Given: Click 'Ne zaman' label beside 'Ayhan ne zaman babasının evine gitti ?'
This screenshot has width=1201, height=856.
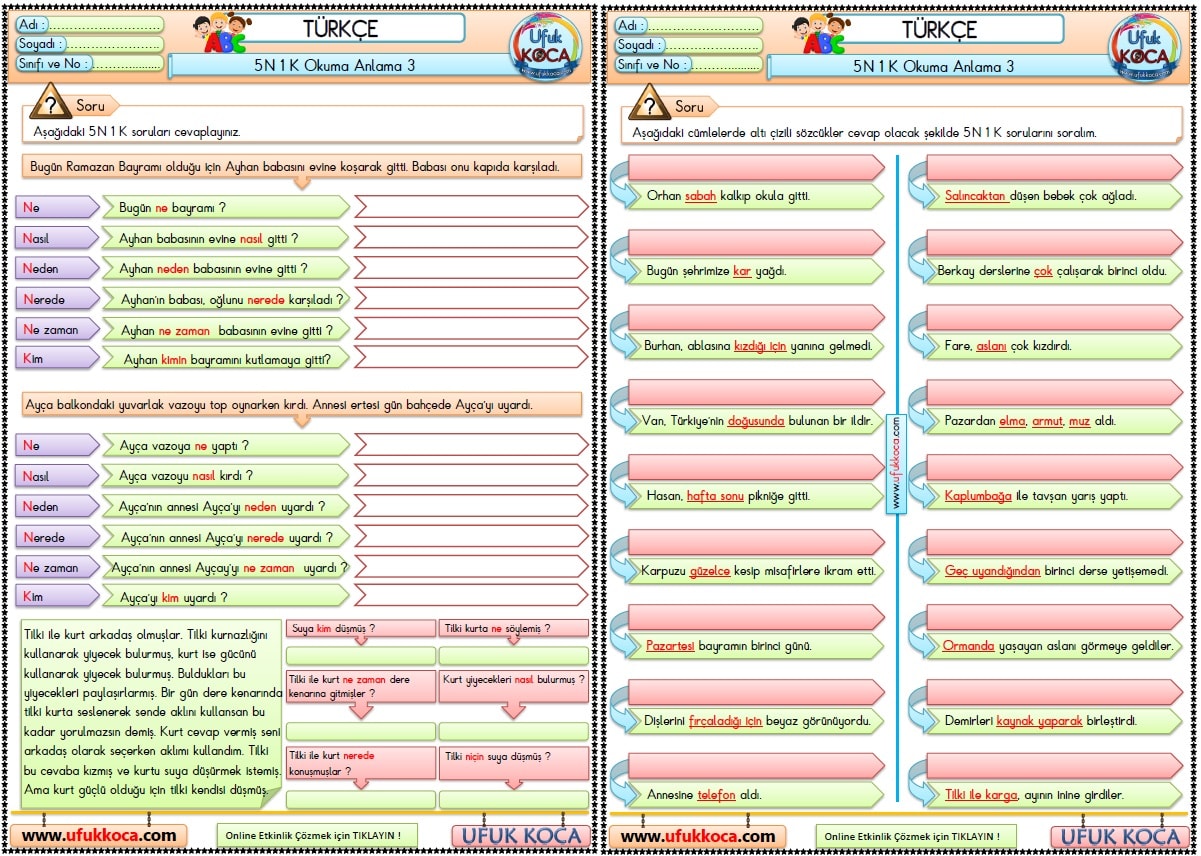Looking at the screenshot, I should click(x=58, y=329).
